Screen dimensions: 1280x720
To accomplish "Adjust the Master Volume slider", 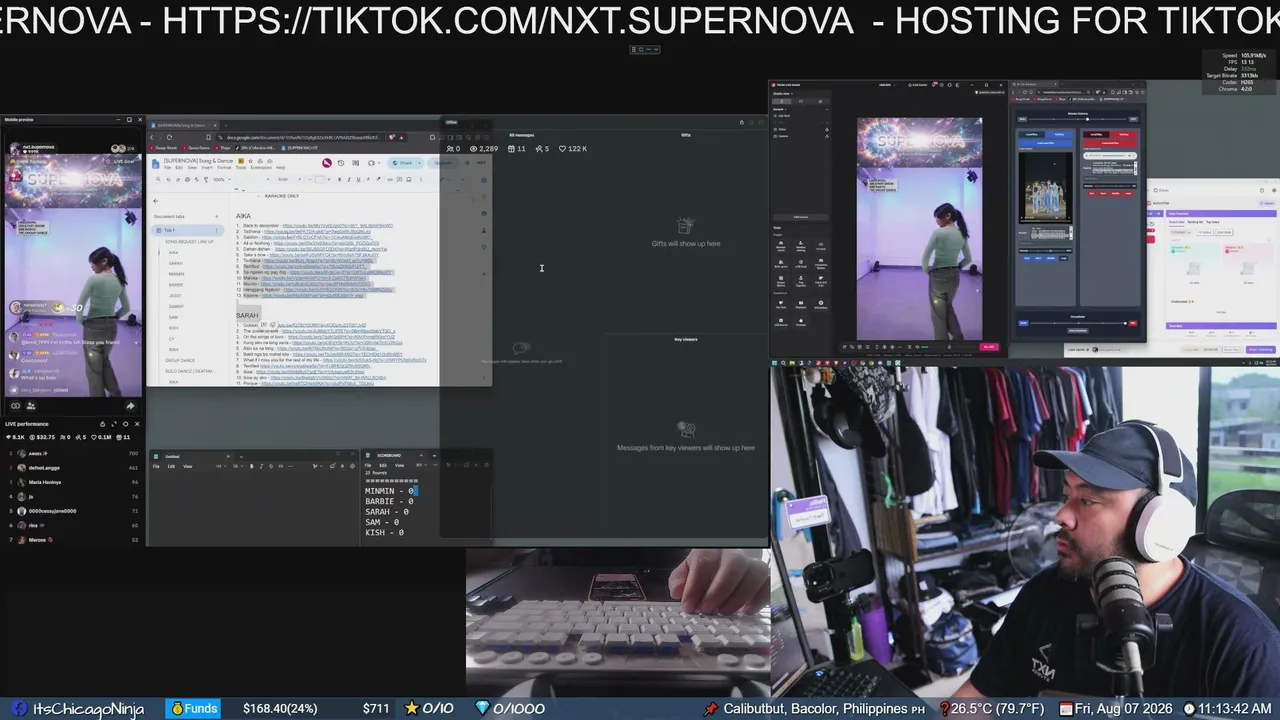I will point(1077,121).
